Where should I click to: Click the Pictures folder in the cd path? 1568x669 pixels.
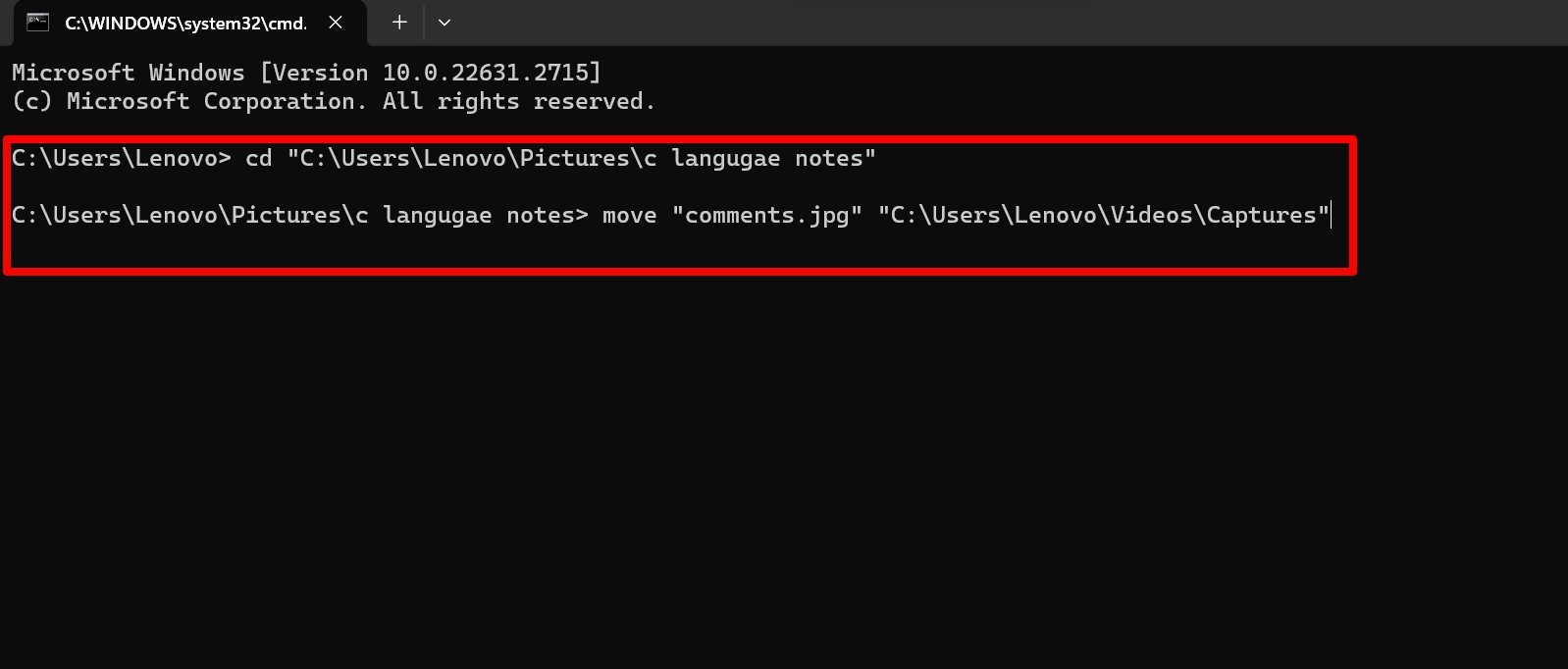pyautogui.click(x=573, y=158)
